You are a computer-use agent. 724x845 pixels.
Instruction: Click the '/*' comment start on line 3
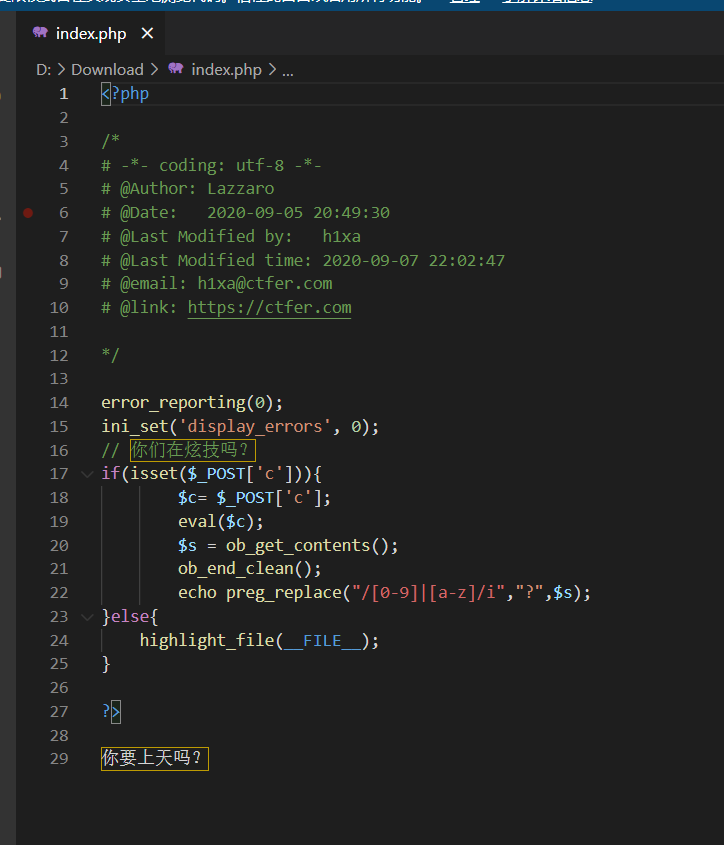click(x=111, y=141)
